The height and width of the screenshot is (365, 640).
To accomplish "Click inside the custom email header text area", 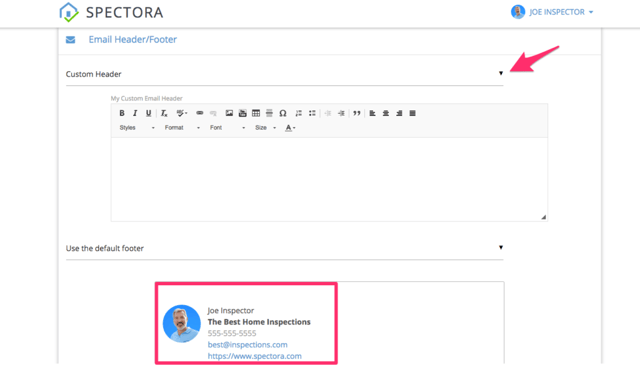I will pyautogui.click(x=329, y=179).
